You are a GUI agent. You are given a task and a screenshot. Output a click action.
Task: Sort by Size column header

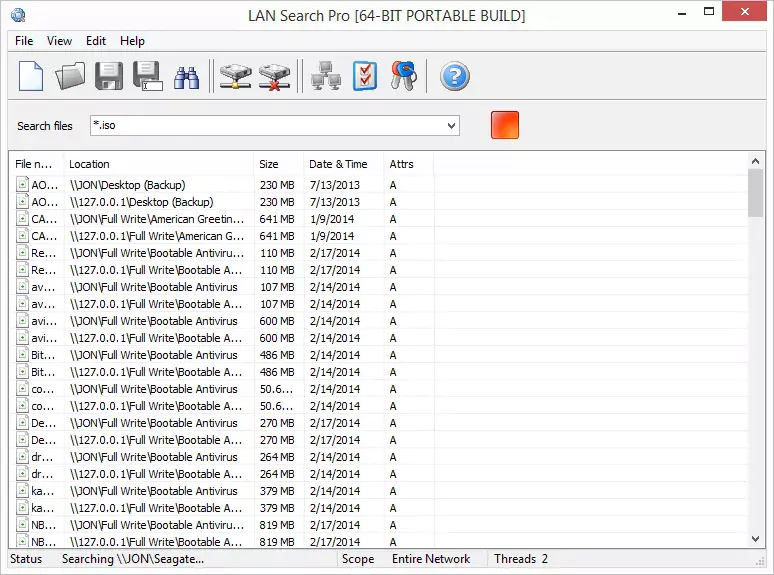click(x=279, y=164)
